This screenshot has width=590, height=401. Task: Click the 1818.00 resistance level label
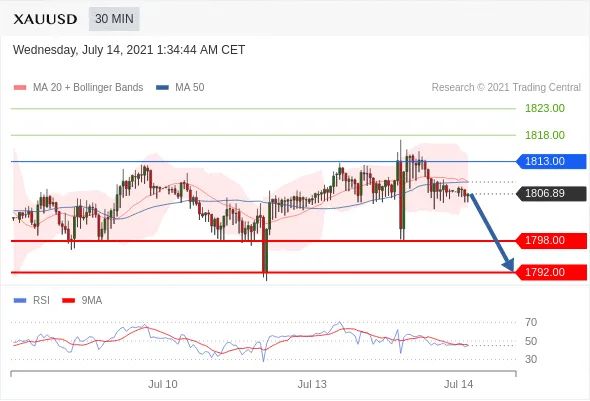click(x=545, y=135)
